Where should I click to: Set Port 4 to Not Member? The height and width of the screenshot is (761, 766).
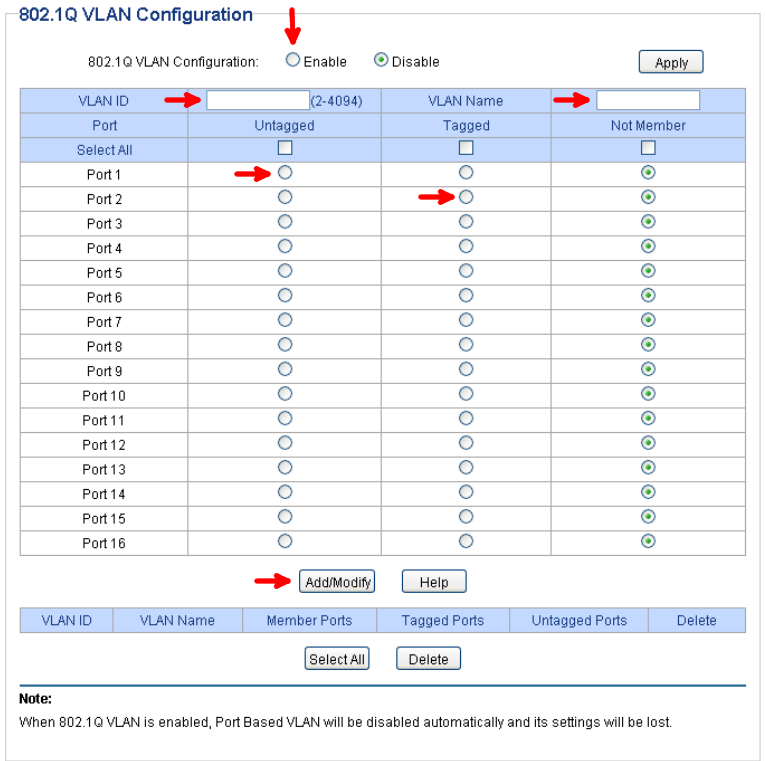point(648,246)
